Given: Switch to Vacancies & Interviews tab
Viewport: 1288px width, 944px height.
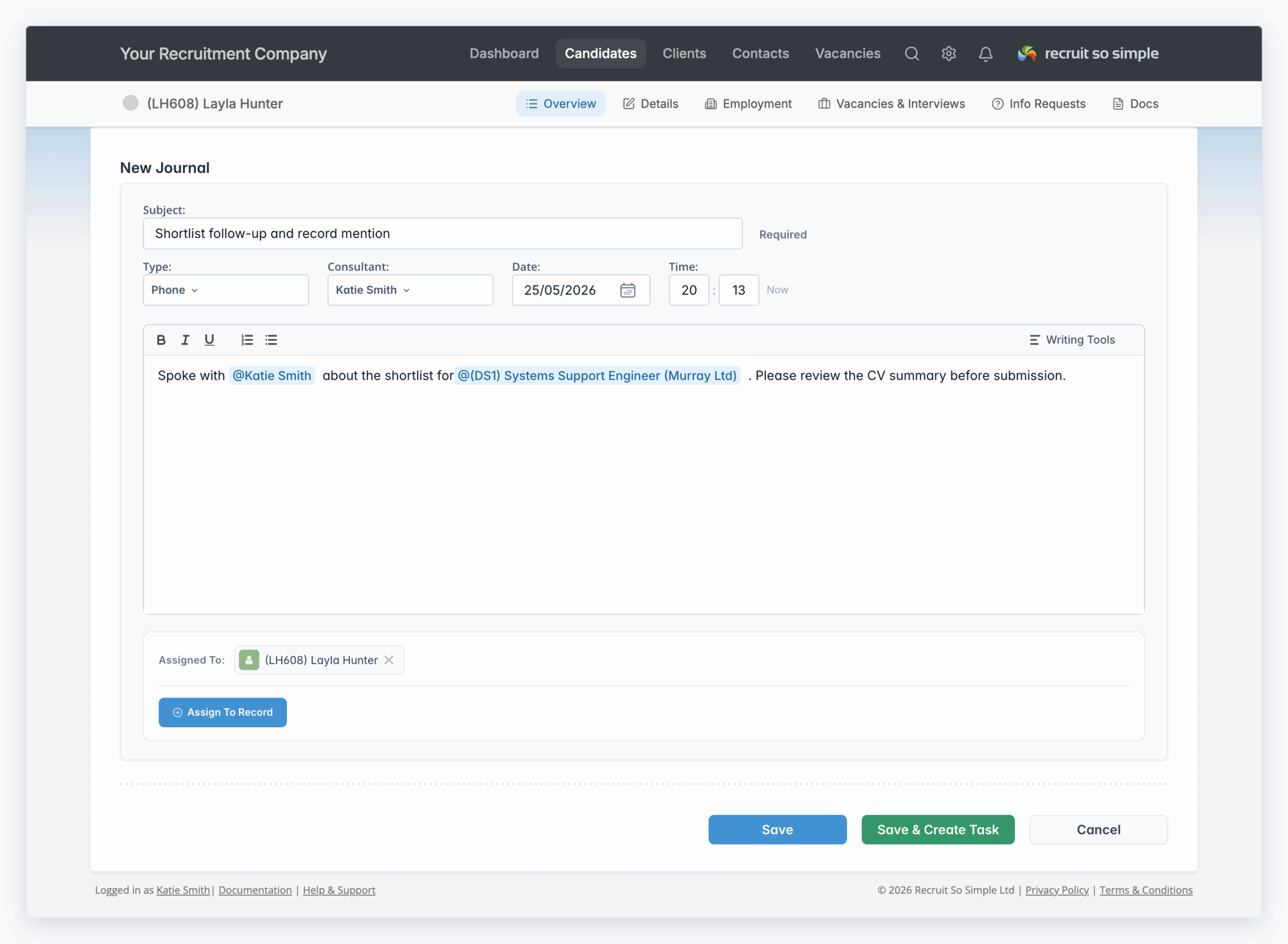Looking at the screenshot, I should click(891, 104).
